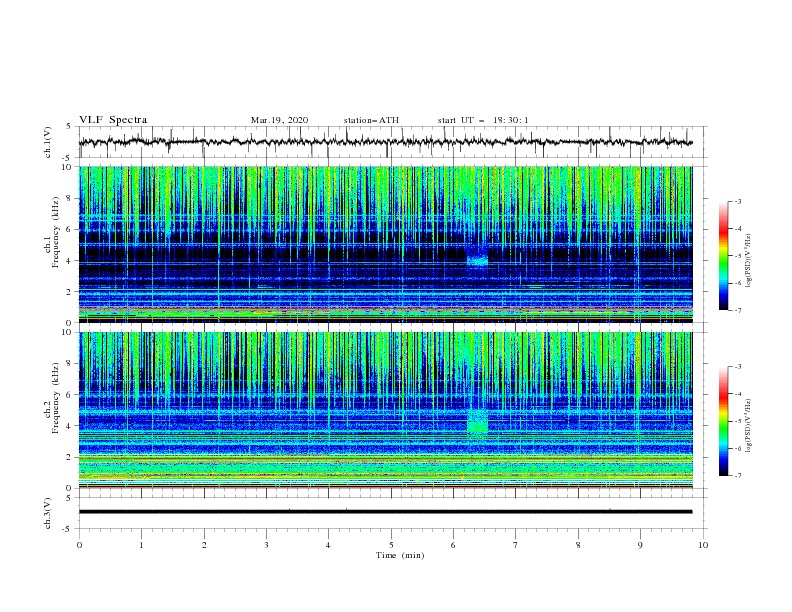The height and width of the screenshot is (612, 792).
Task: Click the 2 minute tick on time axis
Action: point(204,545)
